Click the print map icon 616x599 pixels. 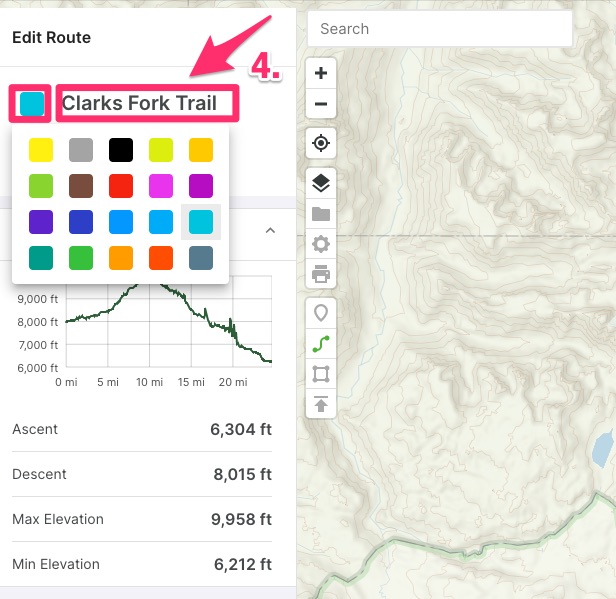321,274
